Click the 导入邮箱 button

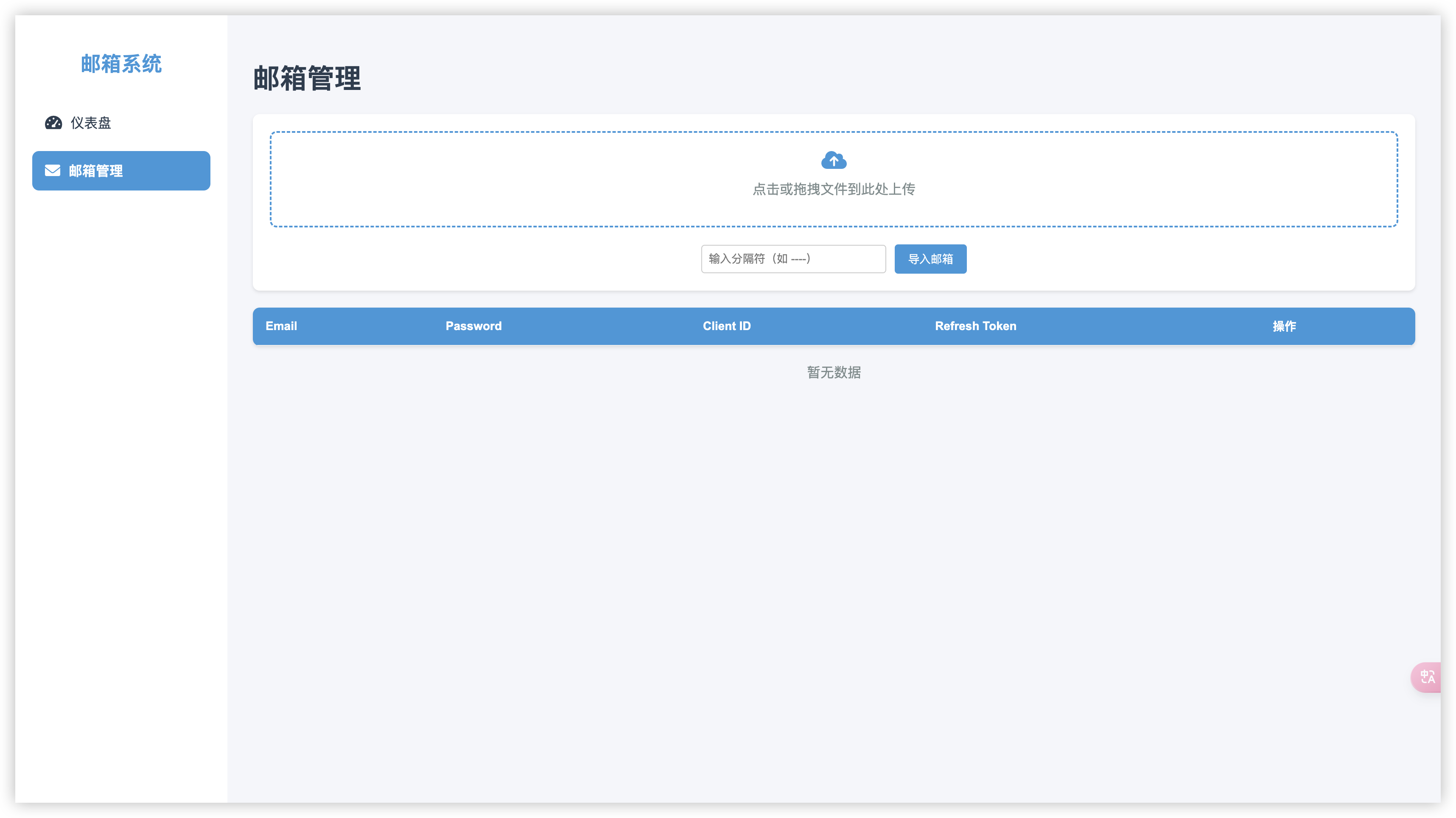pyautogui.click(x=930, y=258)
